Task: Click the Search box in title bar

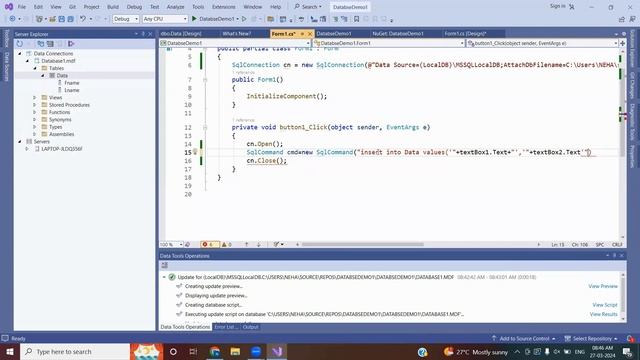Action: [x=308, y=7]
